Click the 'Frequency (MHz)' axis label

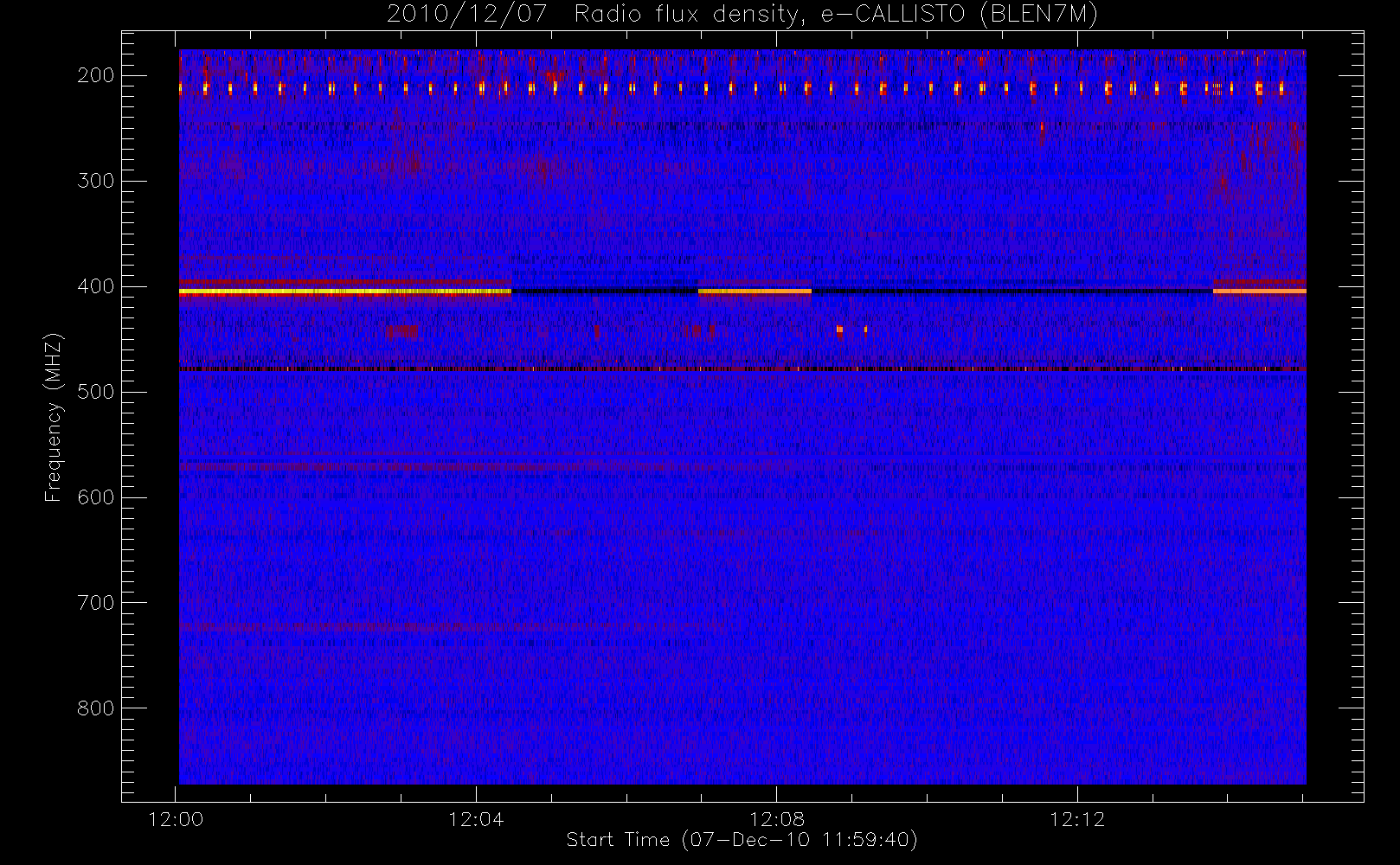point(54,417)
